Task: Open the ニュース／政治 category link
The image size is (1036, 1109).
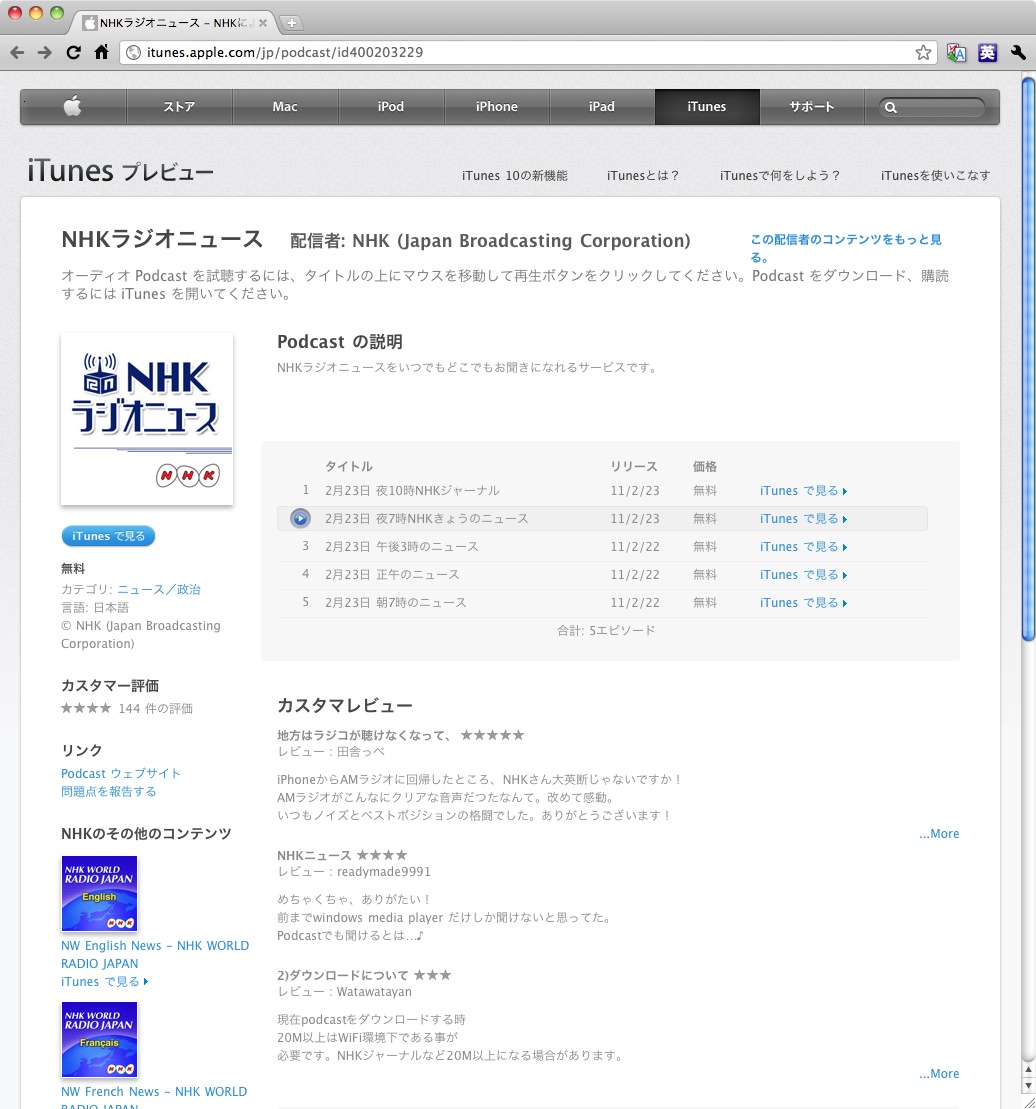Action: [159, 589]
